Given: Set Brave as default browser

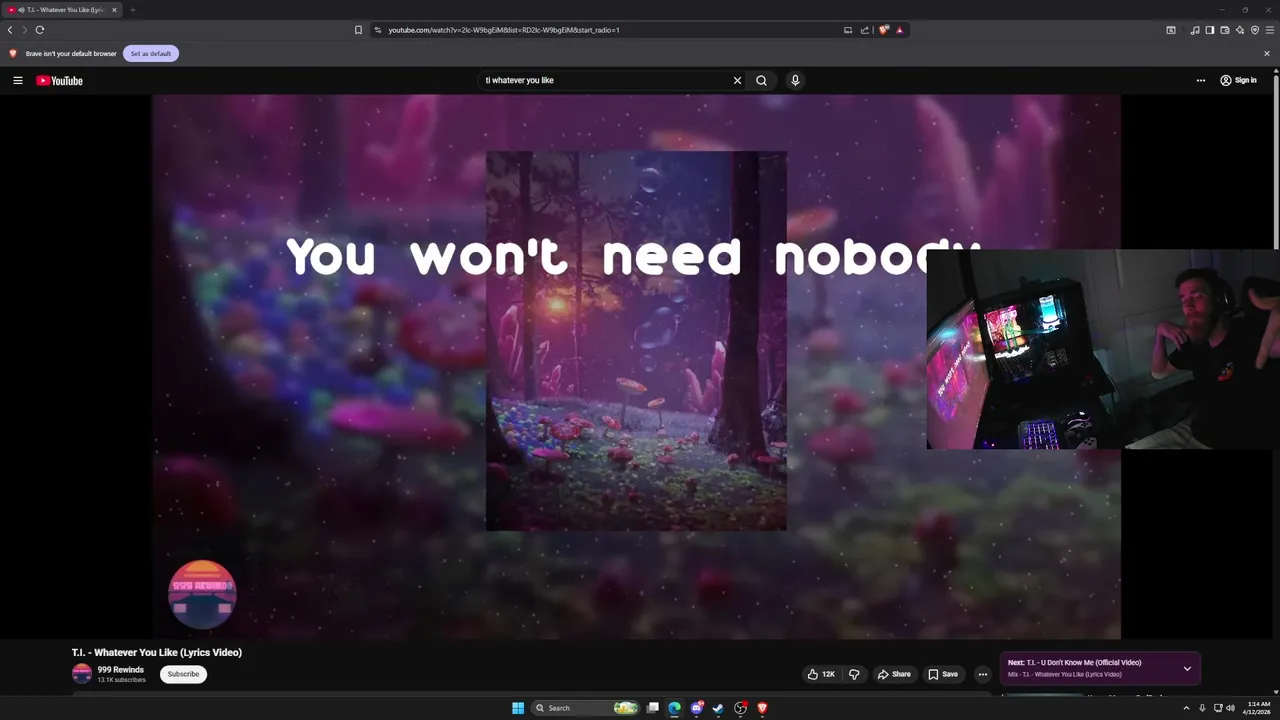Looking at the screenshot, I should click(151, 53).
